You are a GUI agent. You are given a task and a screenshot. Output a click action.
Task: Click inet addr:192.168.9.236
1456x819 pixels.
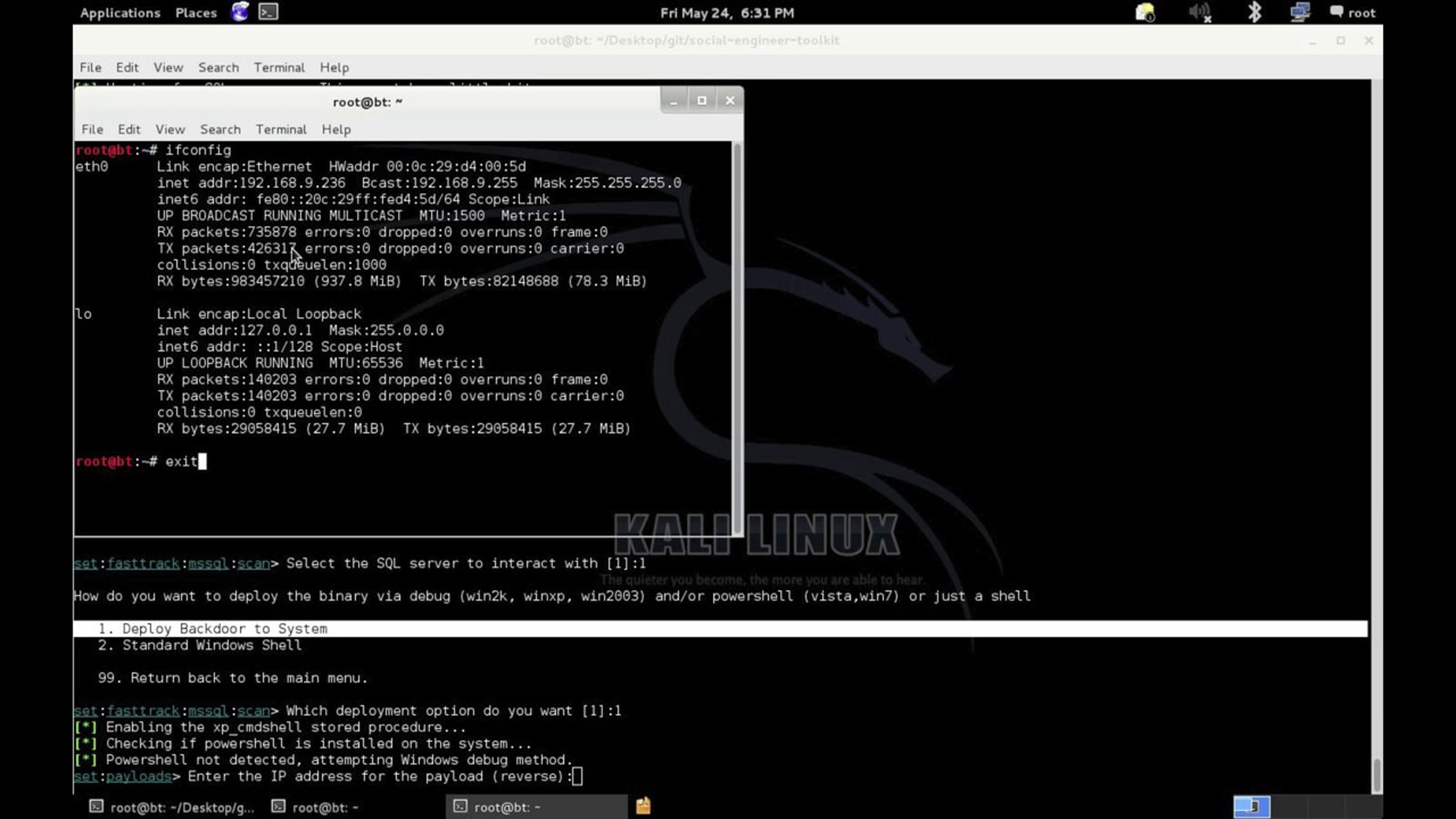[251, 183]
